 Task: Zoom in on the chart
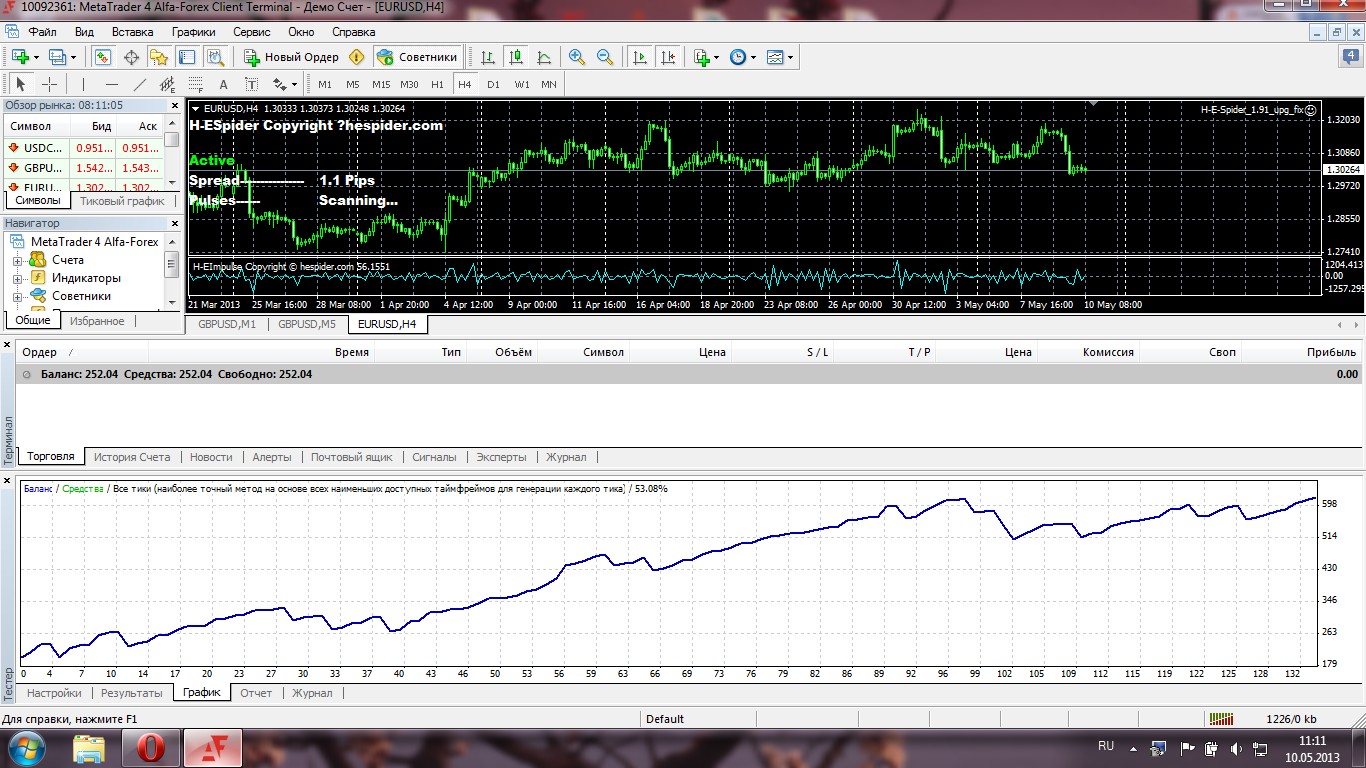(576, 57)
